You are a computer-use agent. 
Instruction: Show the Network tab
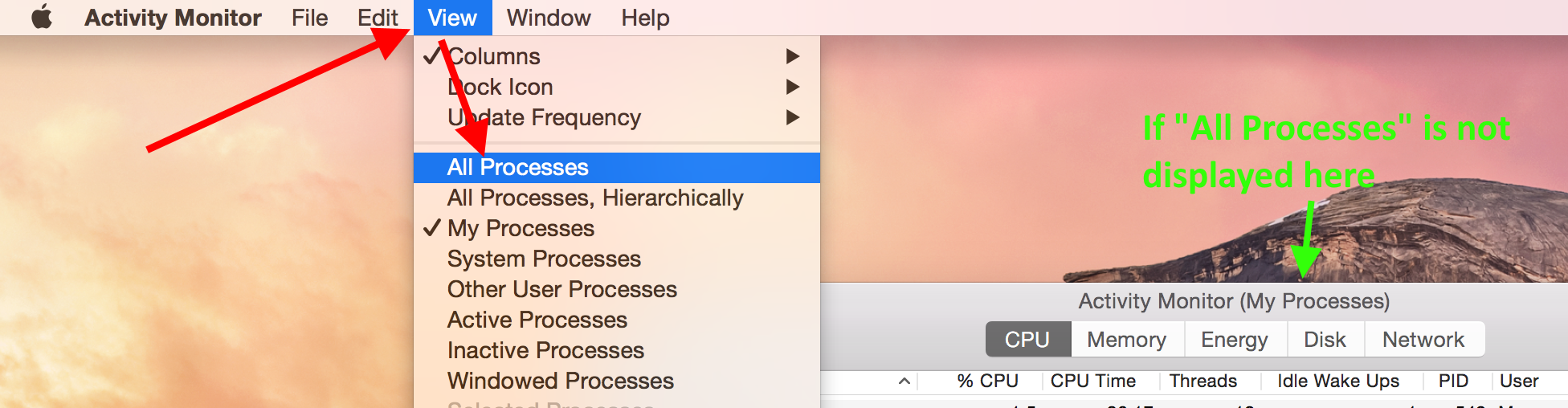click(x=1423, y=340)
